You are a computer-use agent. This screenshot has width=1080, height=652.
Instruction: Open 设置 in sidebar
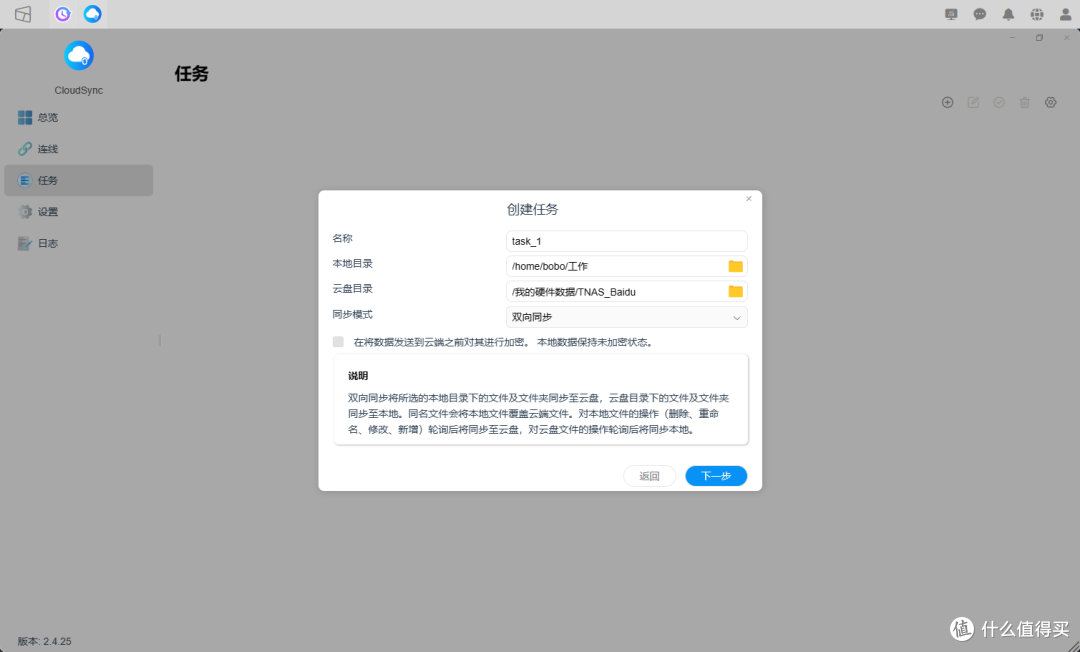point(79,212)
